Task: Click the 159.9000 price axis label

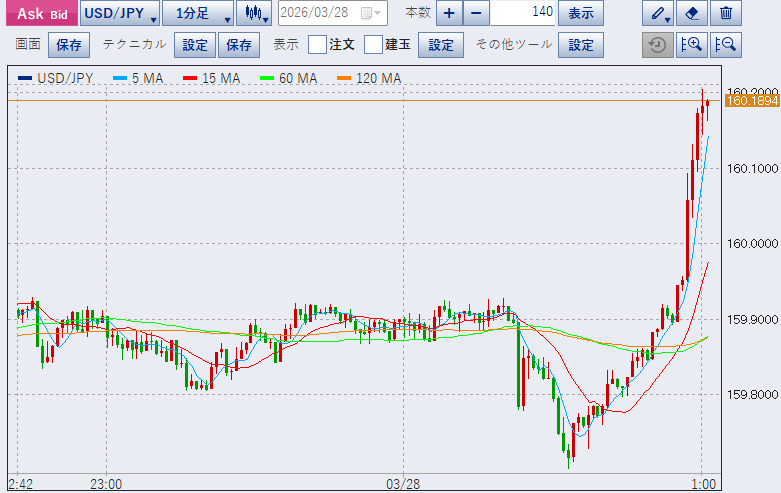Action: pyautogui.click(x=753, y=320)
